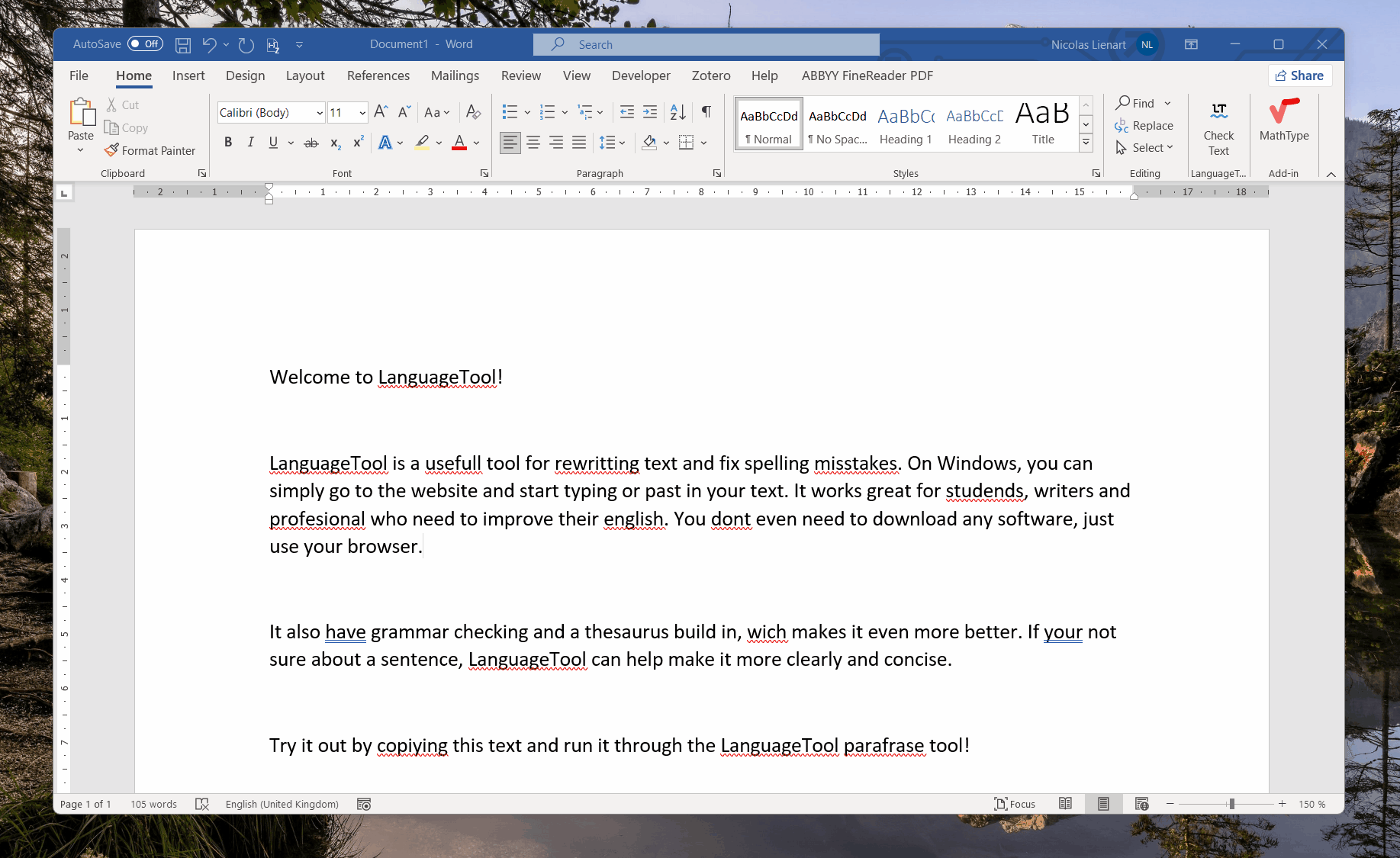Shrink font size with smaller A icon
Screen dimensions: 1400x858
404,112
